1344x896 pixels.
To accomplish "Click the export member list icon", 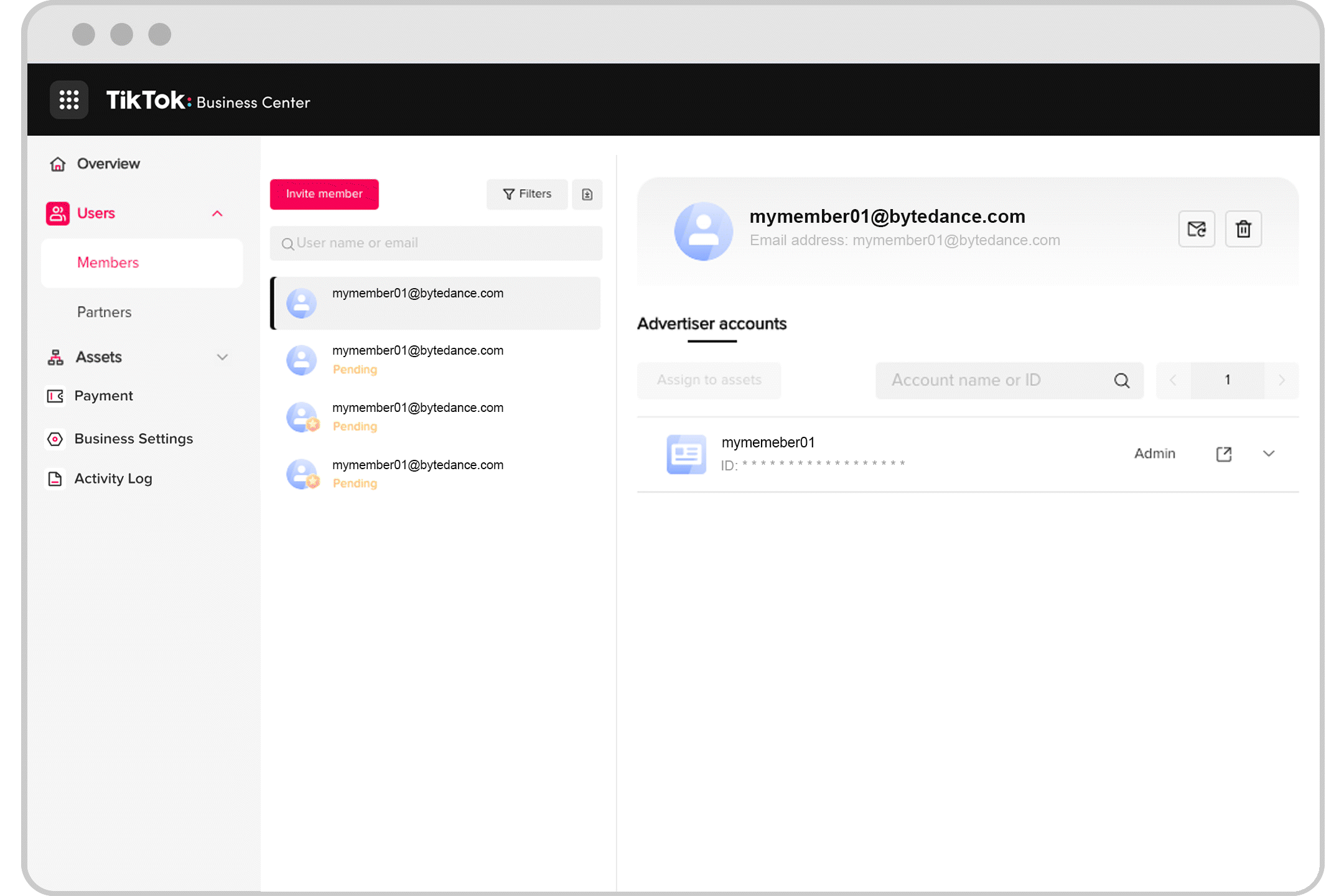I will (587, 194).
